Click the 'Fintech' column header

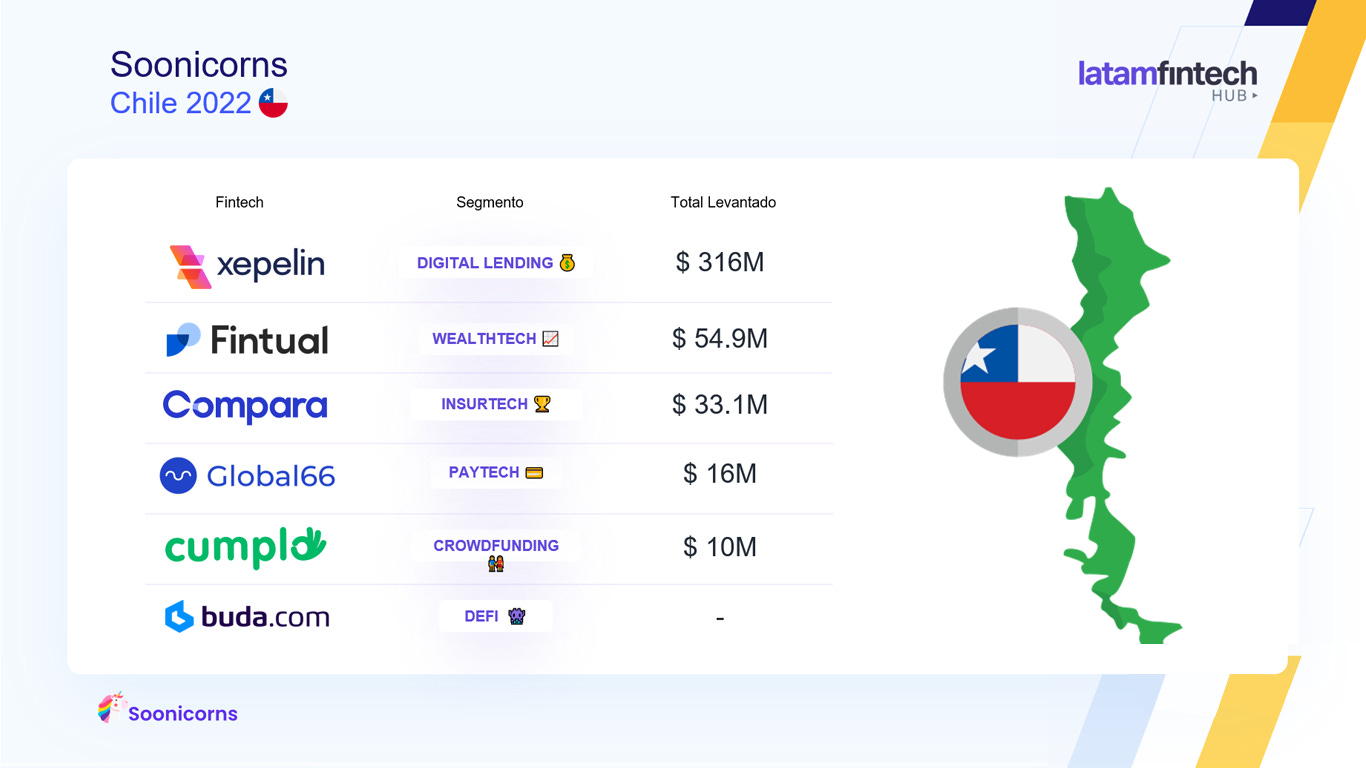[x=240, y=202]
